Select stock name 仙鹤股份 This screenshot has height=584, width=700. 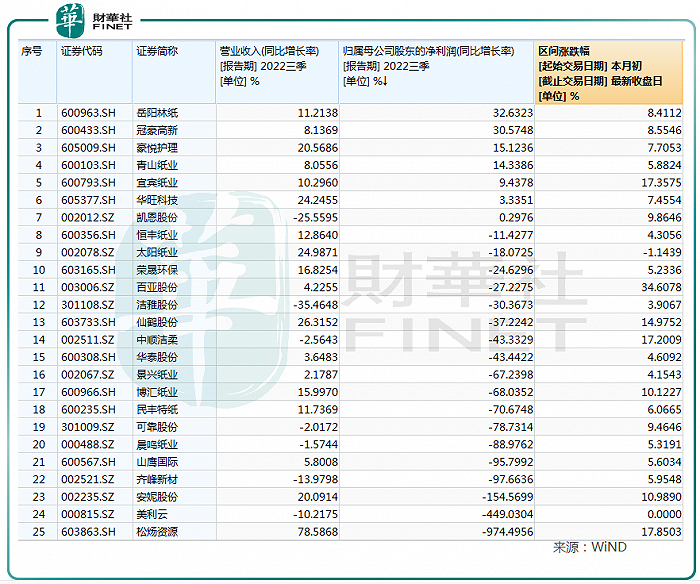157,322
